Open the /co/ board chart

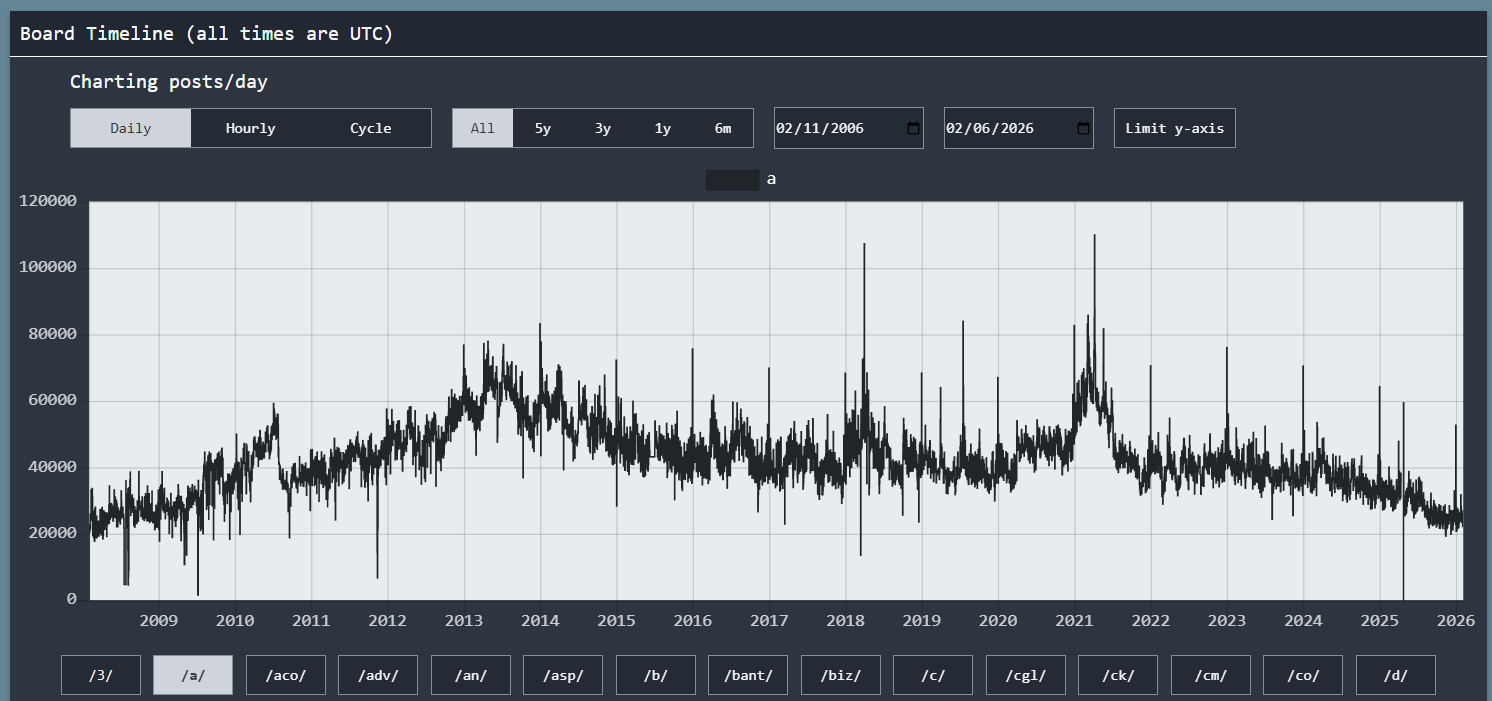(1303, 675)
